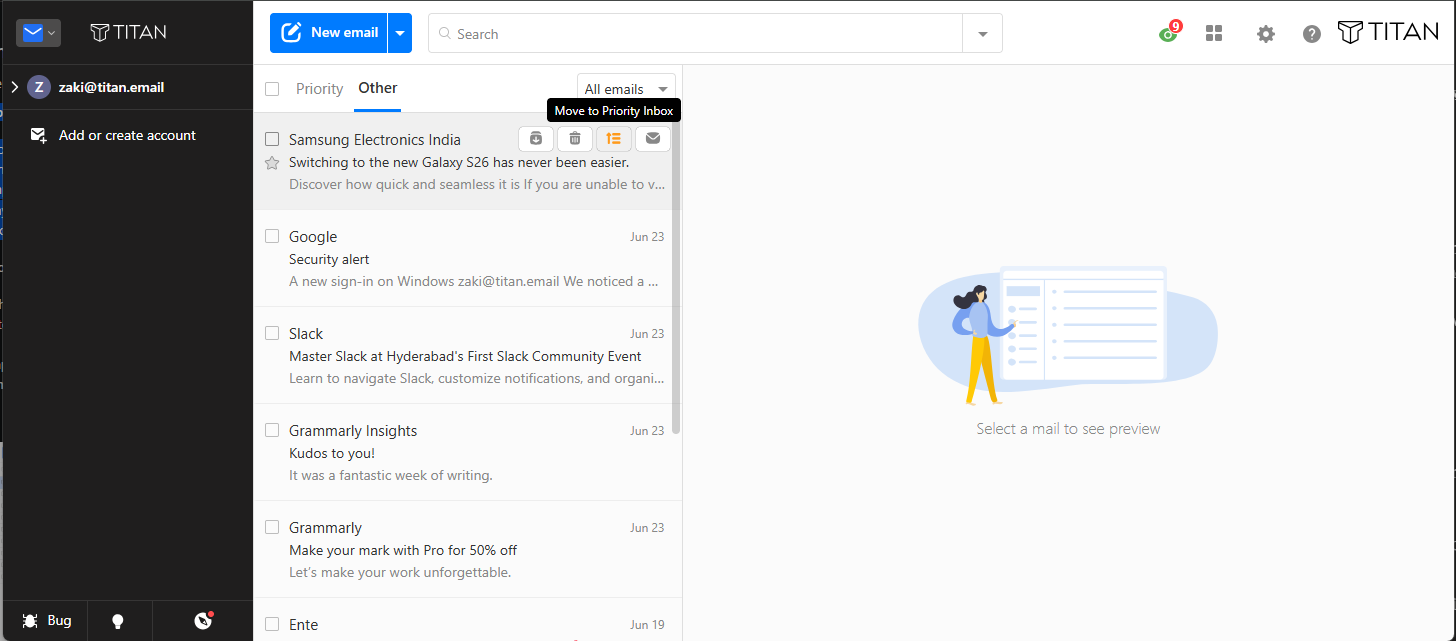Mark Samsung email as unread envelope icon
This screenshot has height=641, width=1456.
(653, 139)
